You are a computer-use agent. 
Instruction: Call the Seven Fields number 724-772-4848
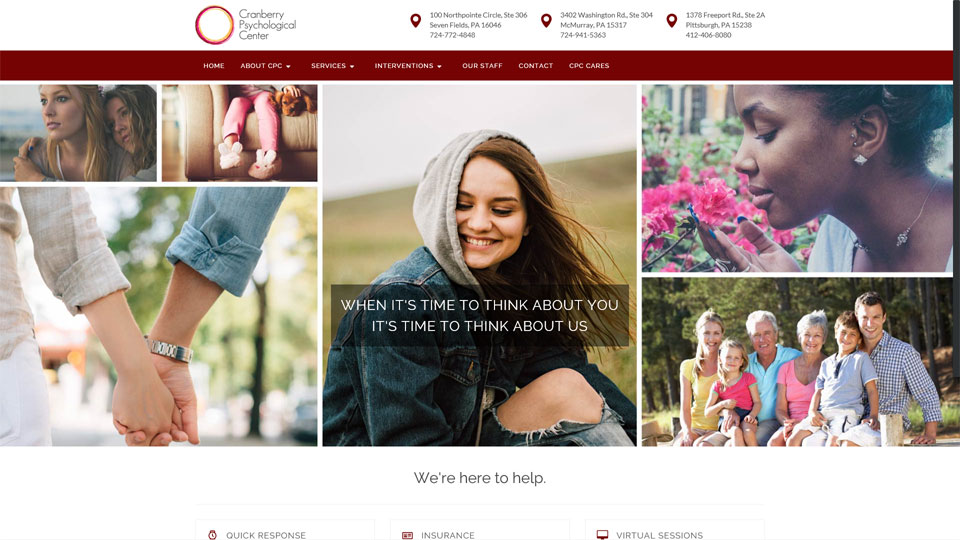click(x=452, y=35)
